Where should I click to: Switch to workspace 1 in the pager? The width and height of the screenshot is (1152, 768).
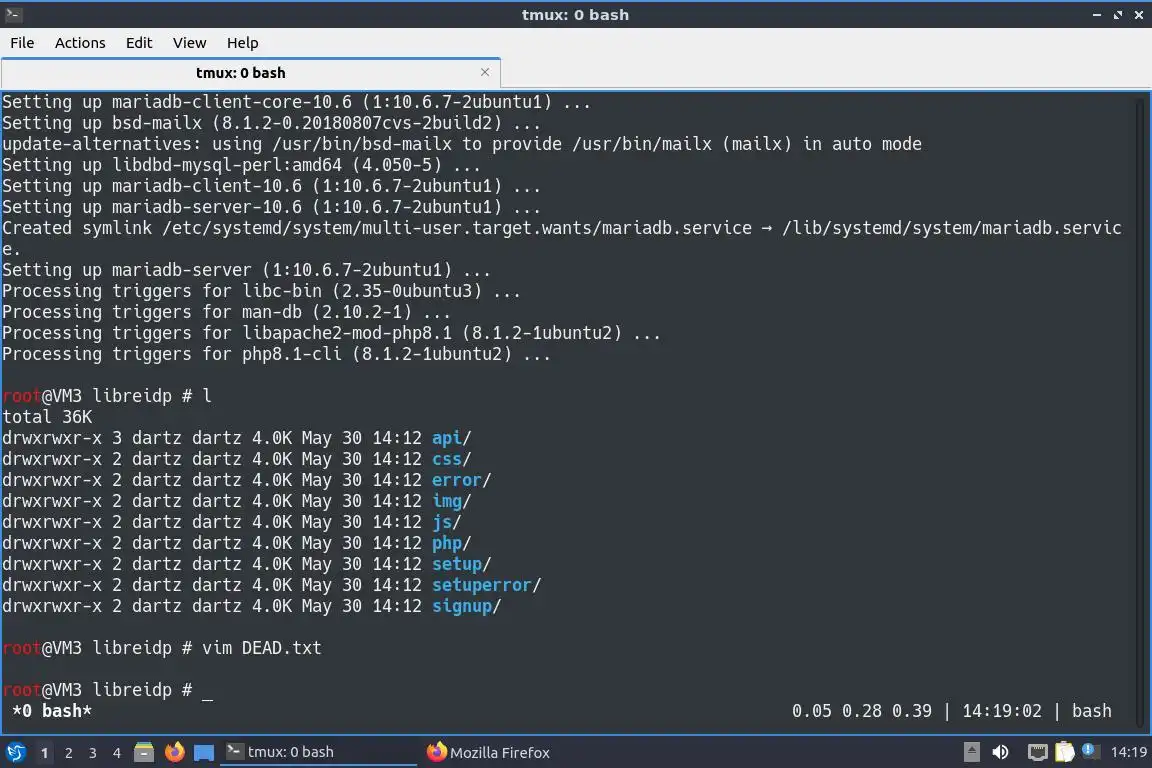click(44, 753)
